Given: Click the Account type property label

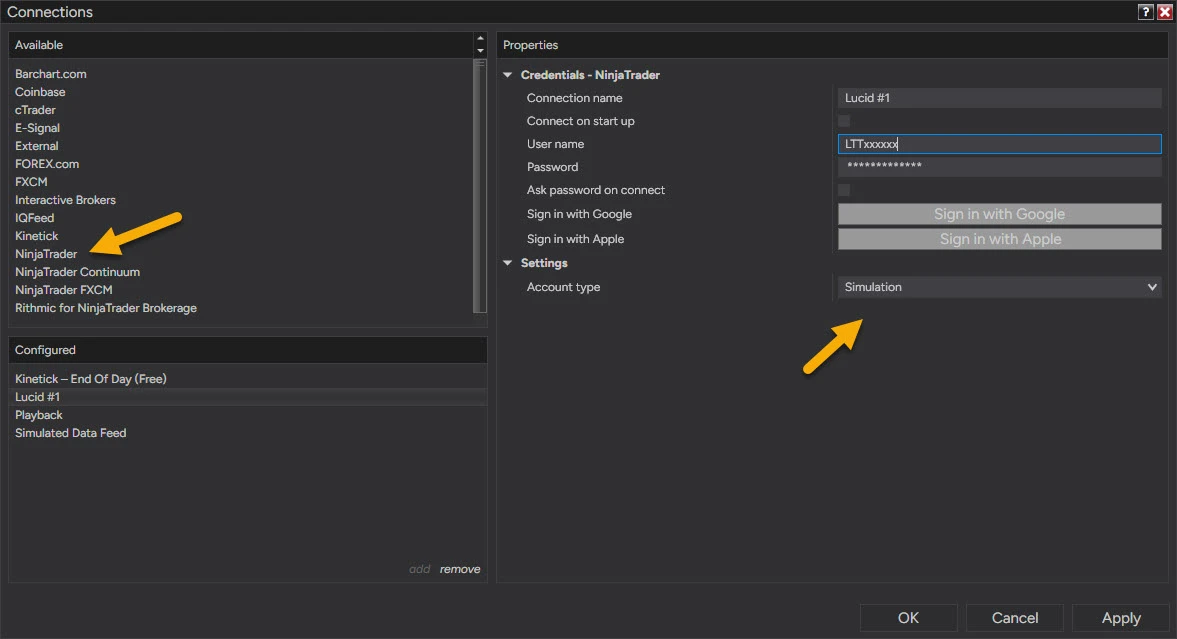Looking at the screenshot, I should 563,287.
